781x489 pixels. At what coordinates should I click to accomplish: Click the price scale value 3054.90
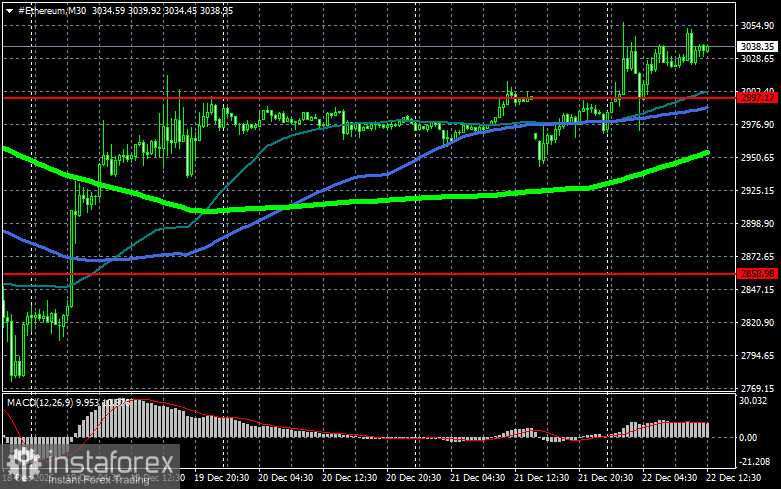pyautogui.click(x=757, y=25)
